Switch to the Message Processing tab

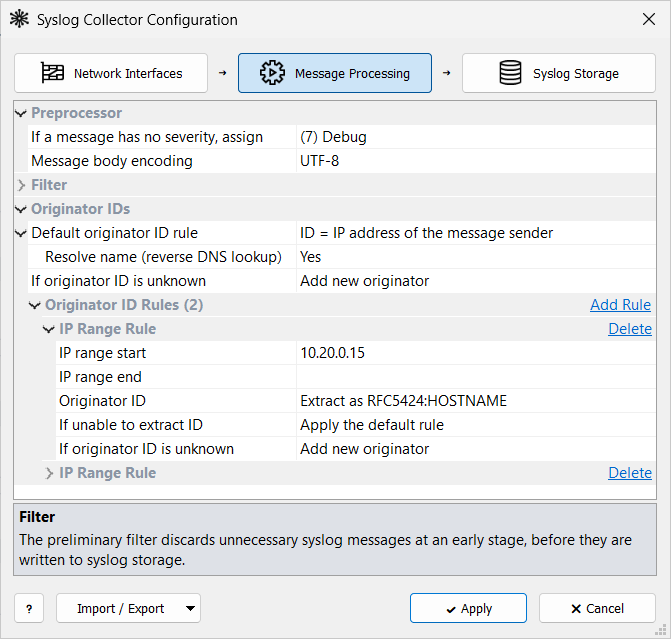[x=335, y=73]
